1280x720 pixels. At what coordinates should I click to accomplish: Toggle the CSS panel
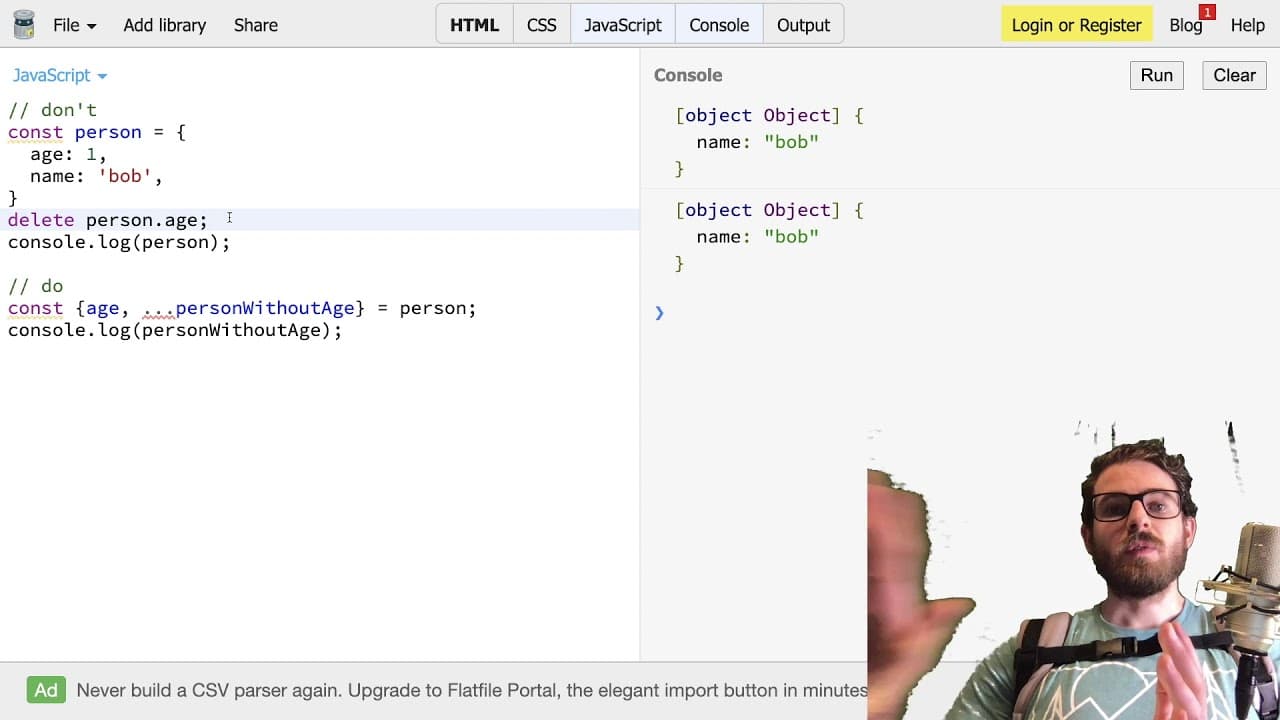[541, 25]
